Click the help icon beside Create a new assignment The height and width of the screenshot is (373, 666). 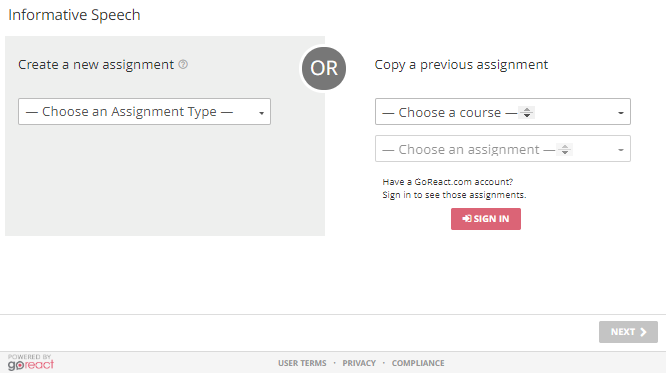(x=183, y=65)
